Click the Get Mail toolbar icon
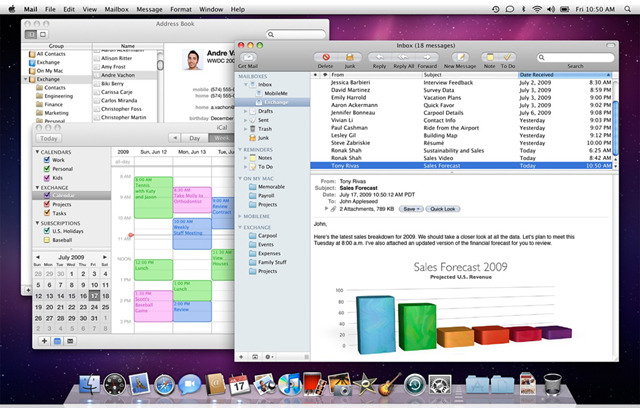640x408 pixels. click(248, 58)
